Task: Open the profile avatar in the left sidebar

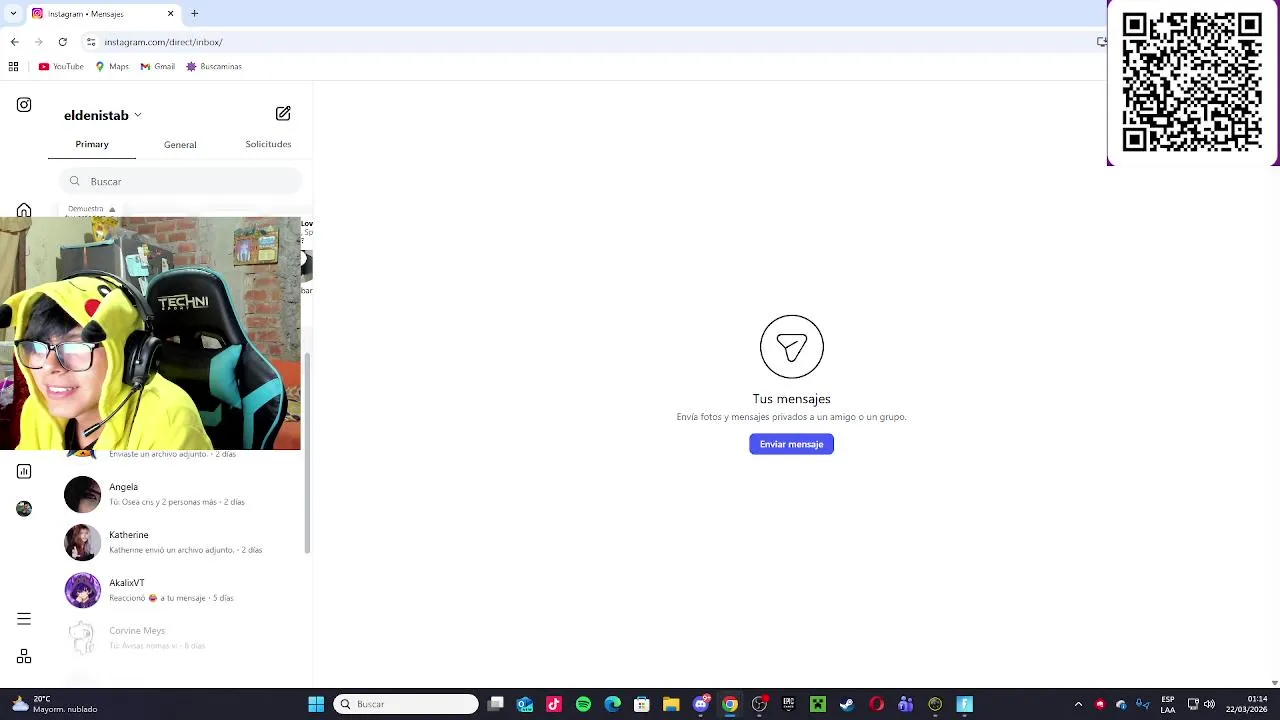Action: coord(24,508)
